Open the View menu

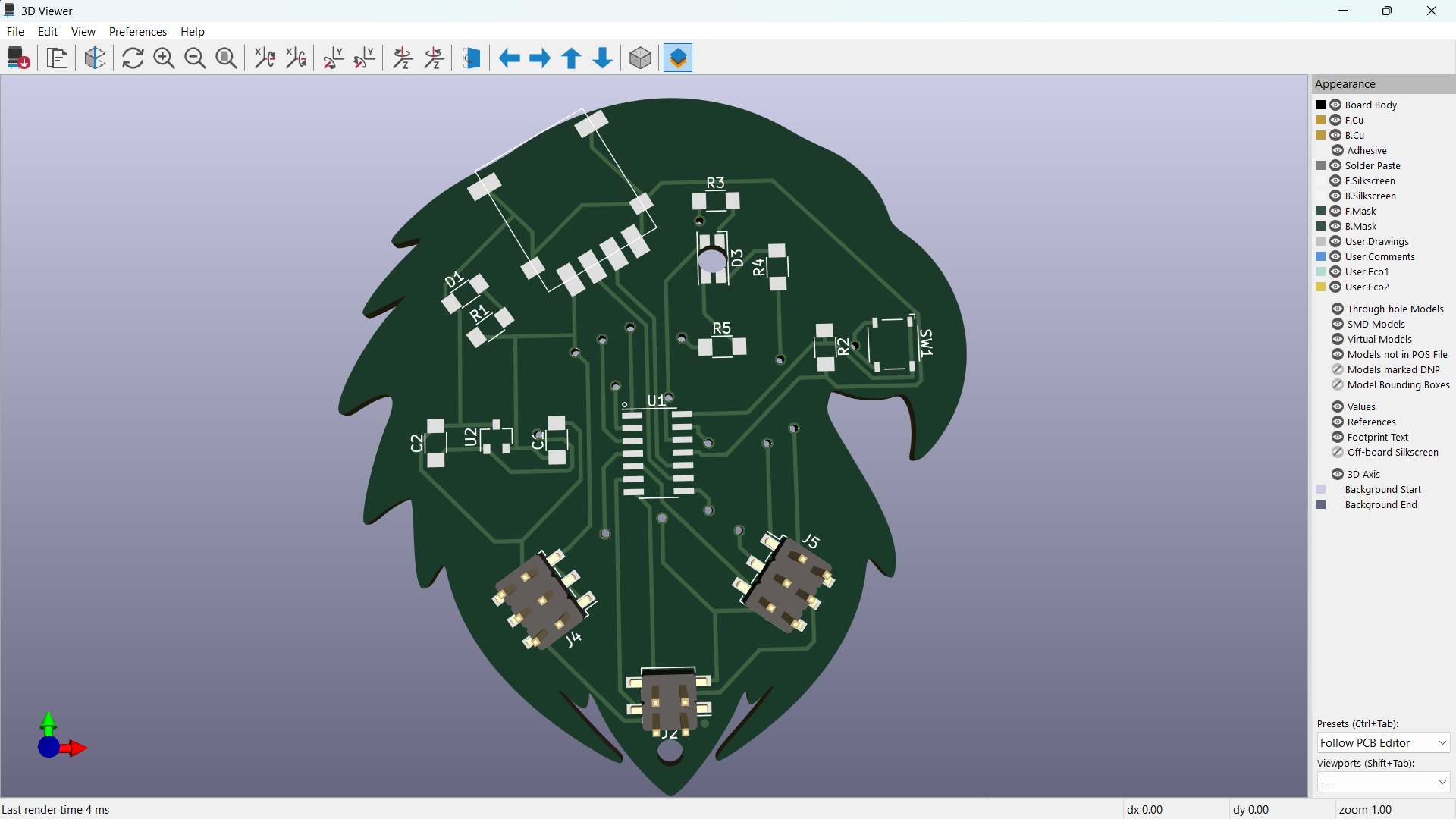(x=83, y=32)
